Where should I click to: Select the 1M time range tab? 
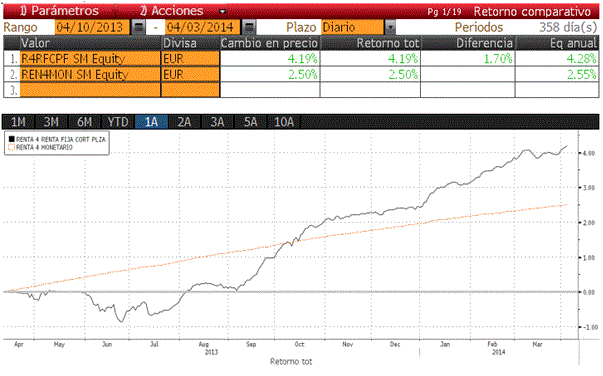pos(18,122)
